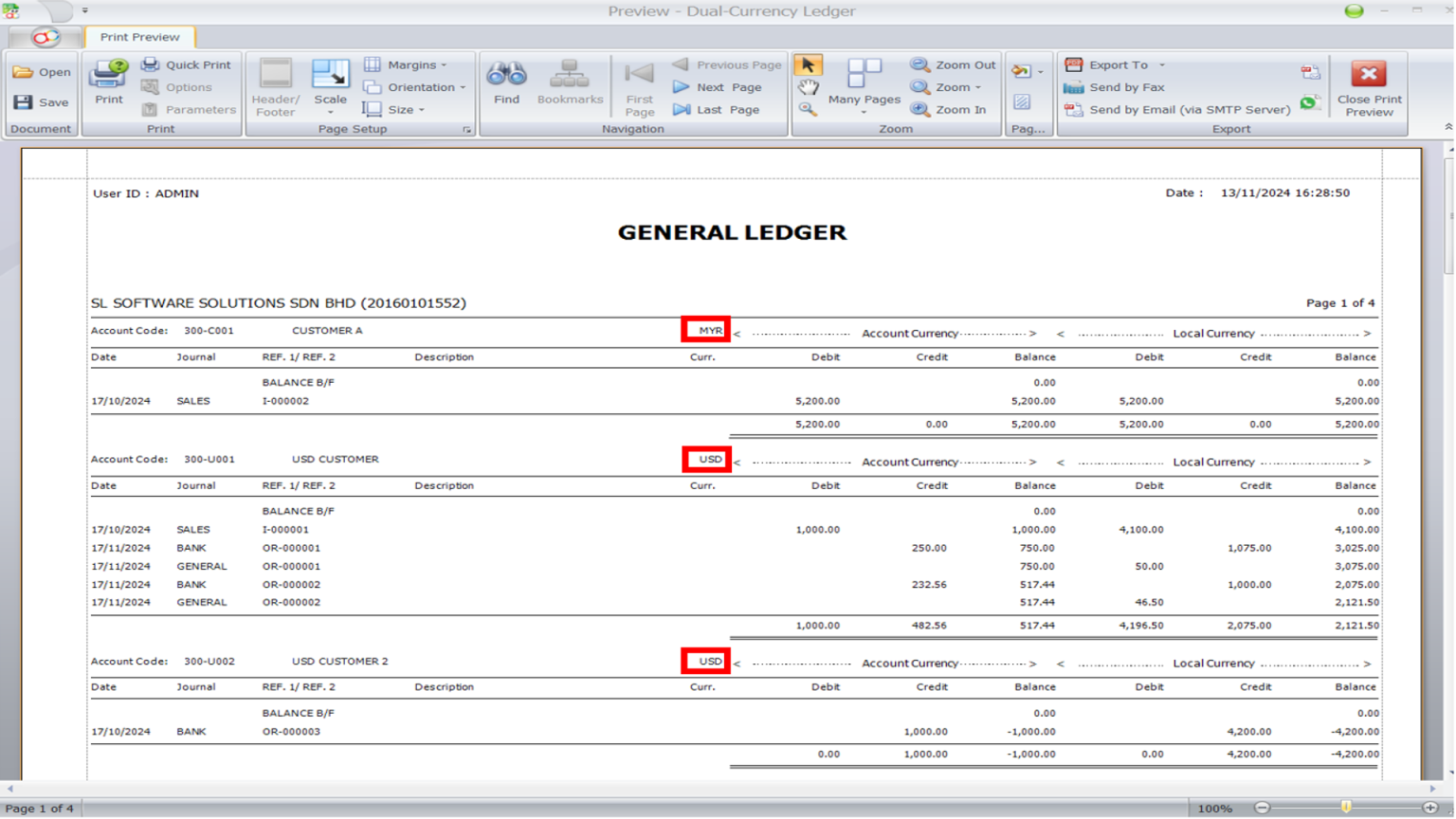Click the horizontal scrollbar right arrow

pyautogui.click(x=1432, y=789)
